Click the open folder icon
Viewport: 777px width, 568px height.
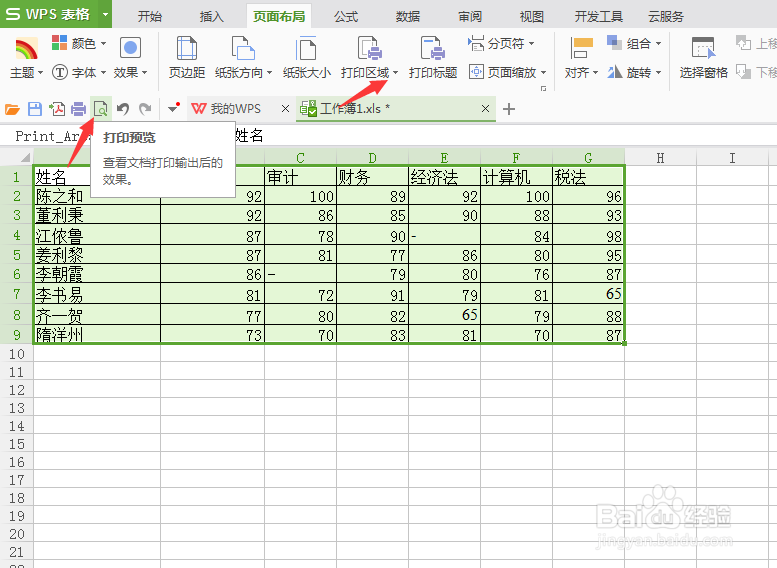pos(12,109)
